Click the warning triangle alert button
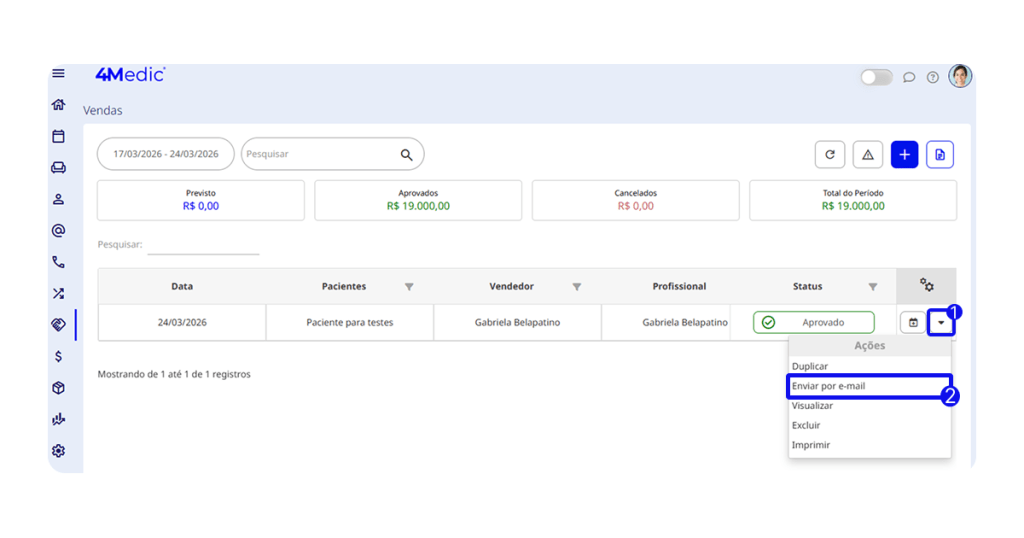The image size is (1024, 538). pos(867,154)
